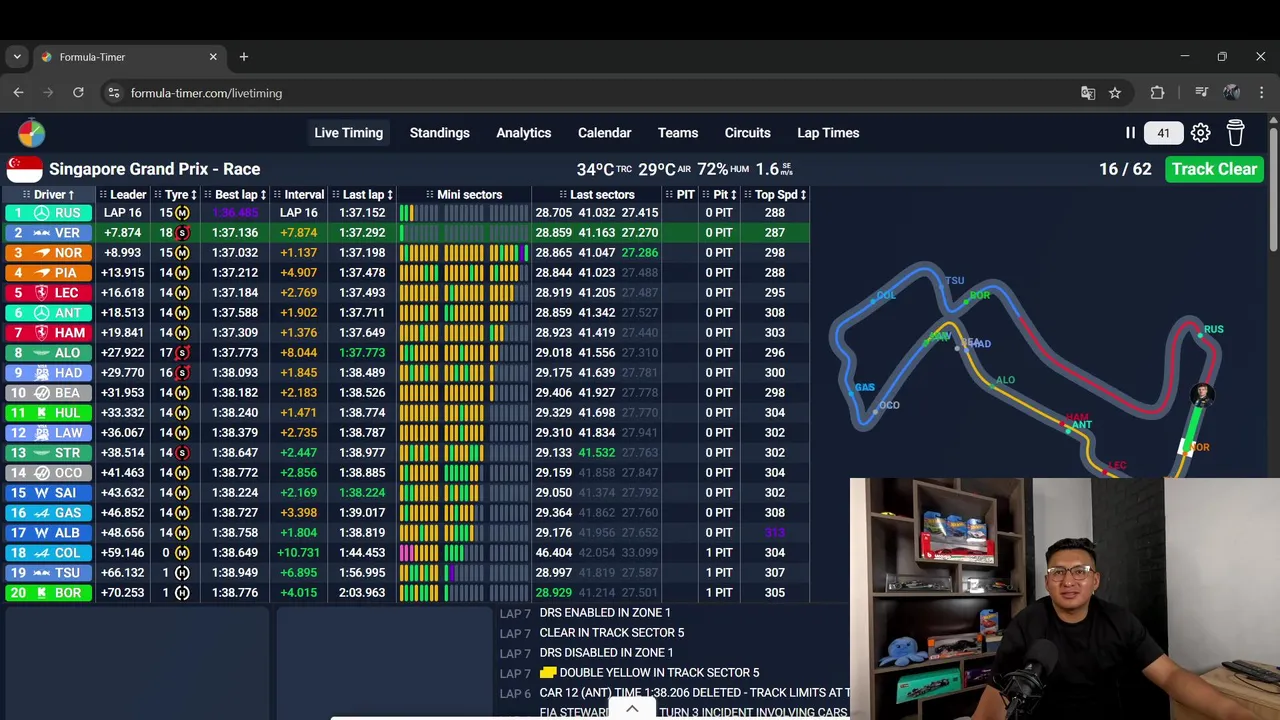Go to the Calendar page
The image size is (1280, 720).
[x=604, y=133]
